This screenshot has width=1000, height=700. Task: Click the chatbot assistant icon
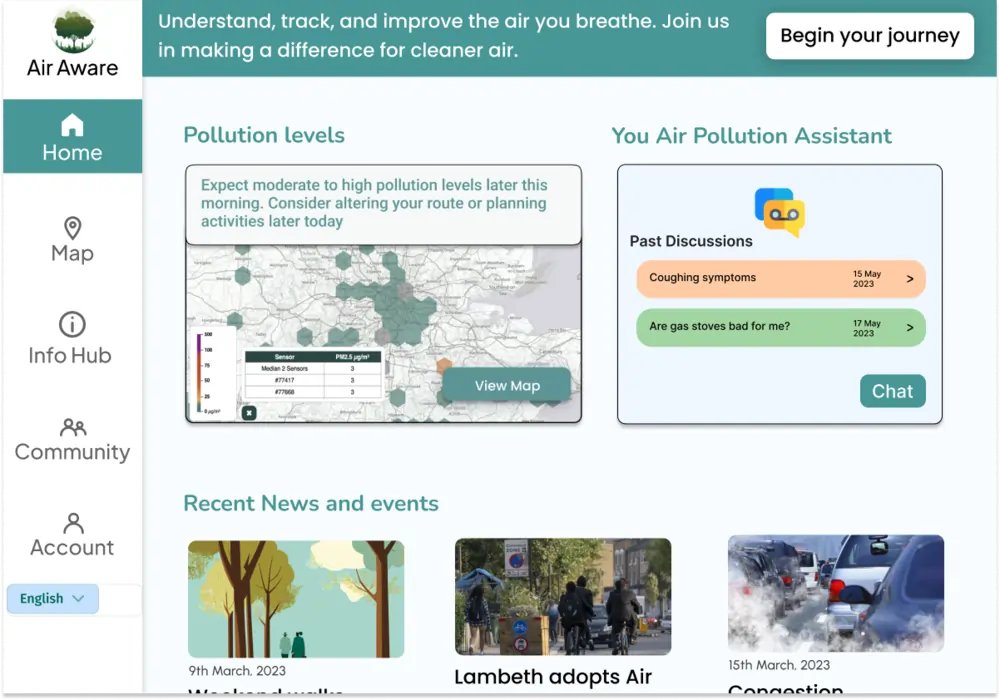click(779, 211)
